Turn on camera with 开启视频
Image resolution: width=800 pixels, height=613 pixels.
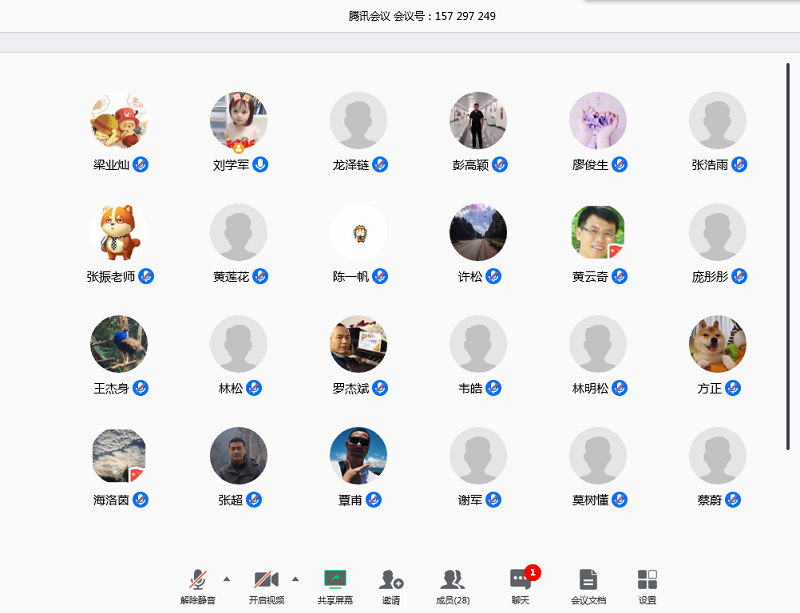(x=266, y=586)
